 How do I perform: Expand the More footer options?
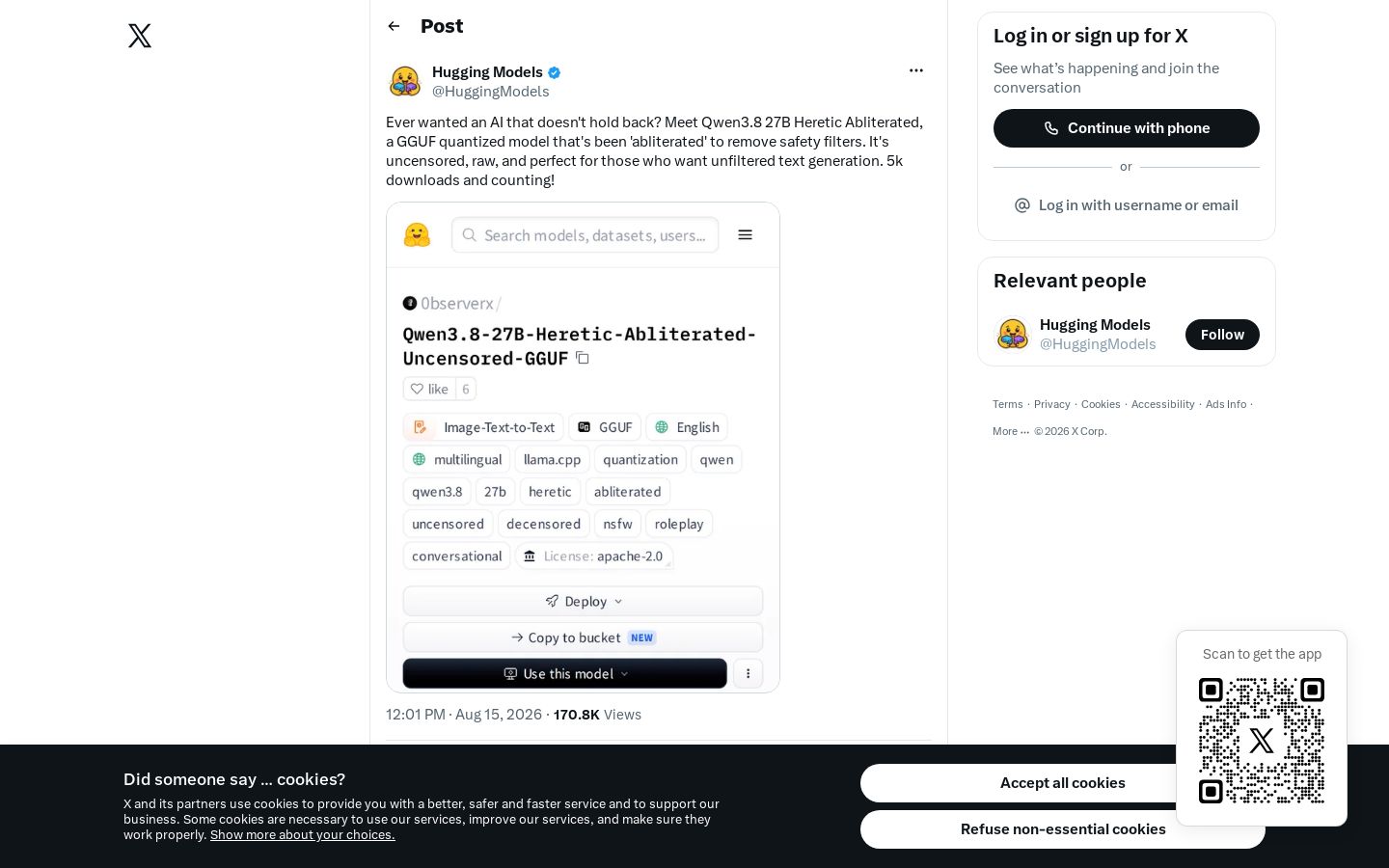(1011, 431)
